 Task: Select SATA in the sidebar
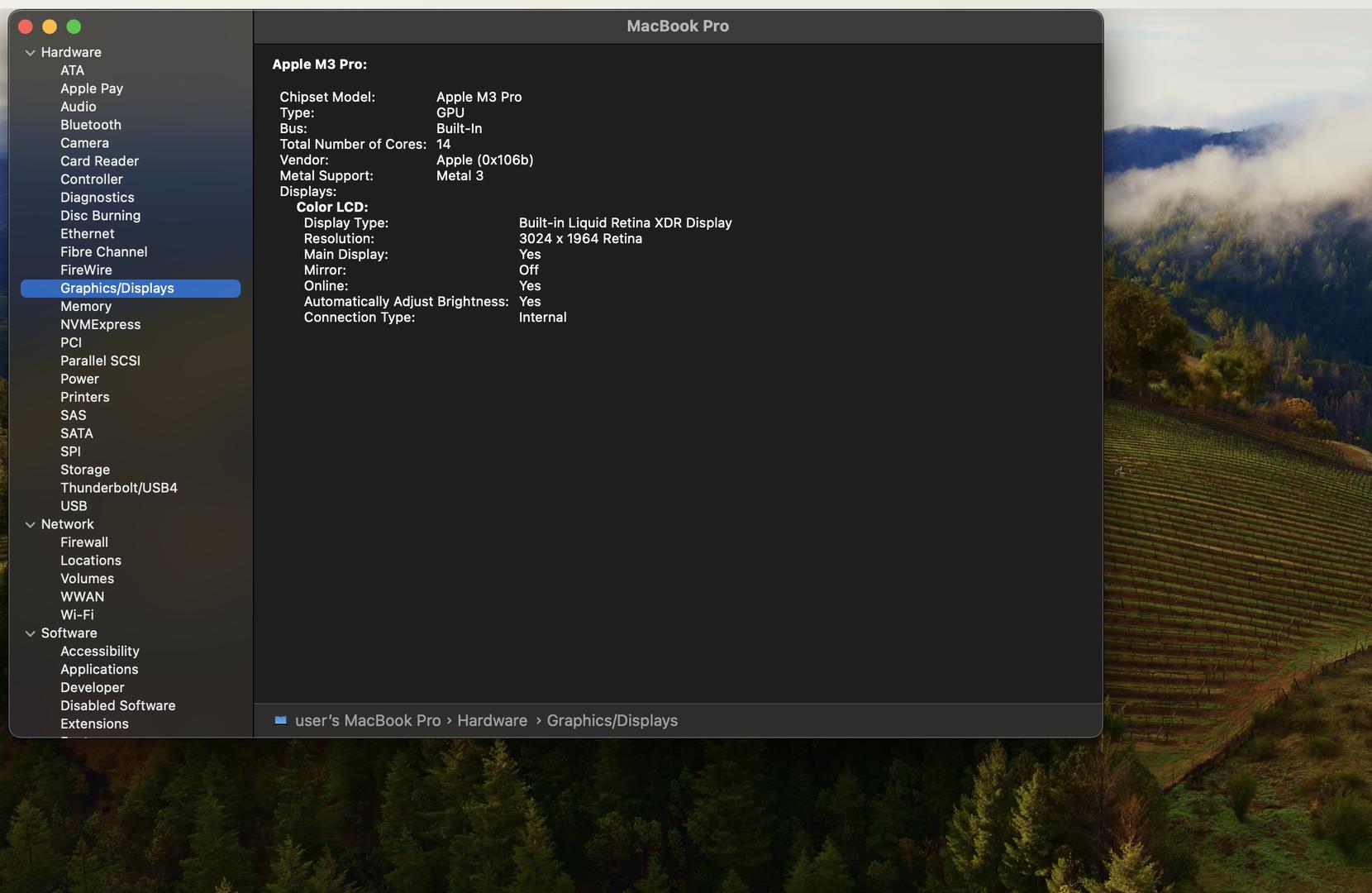point(76,434)
